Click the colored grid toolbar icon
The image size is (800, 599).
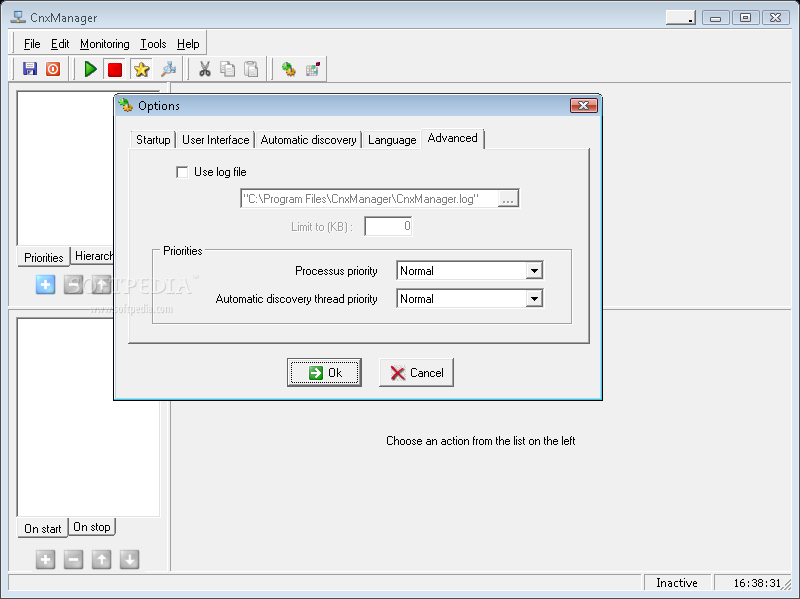tap(313, 69)
